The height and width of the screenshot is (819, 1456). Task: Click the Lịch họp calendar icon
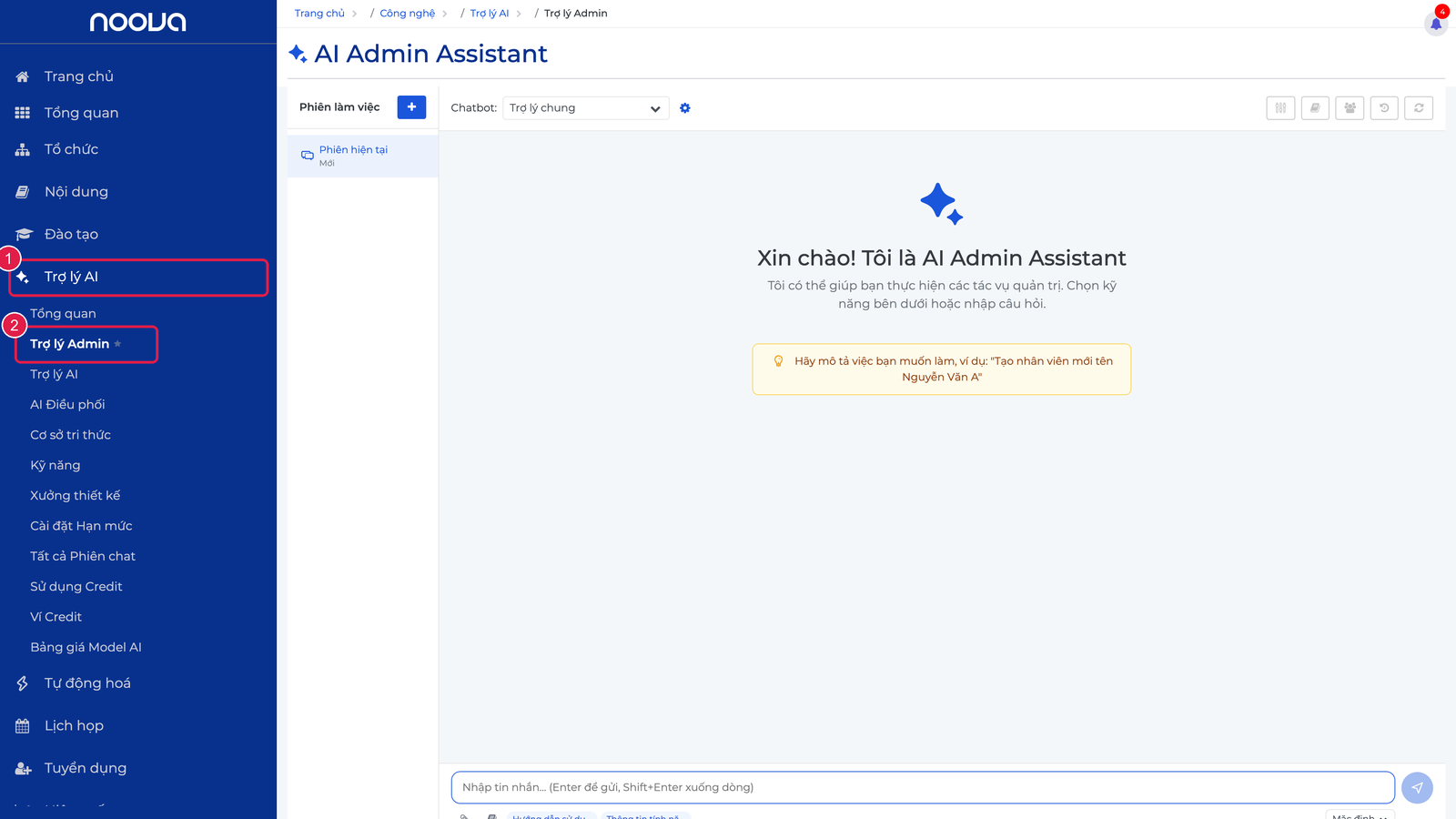(23, 726)
